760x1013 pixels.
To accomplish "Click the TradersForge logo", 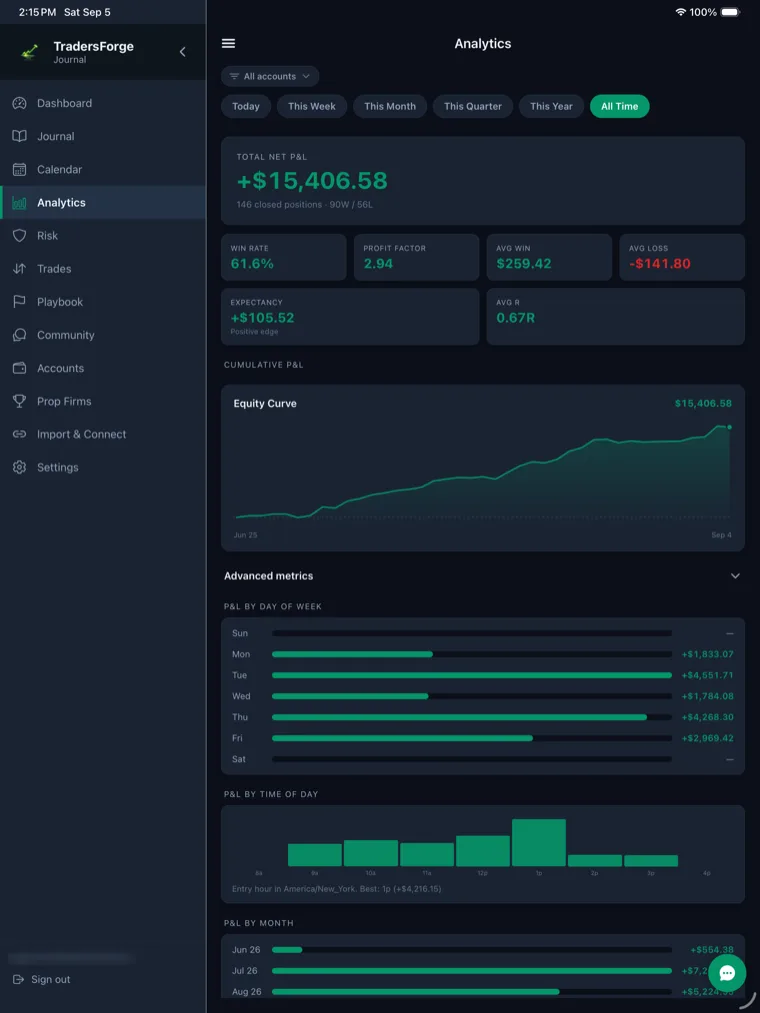I will (x=28, y=52).
